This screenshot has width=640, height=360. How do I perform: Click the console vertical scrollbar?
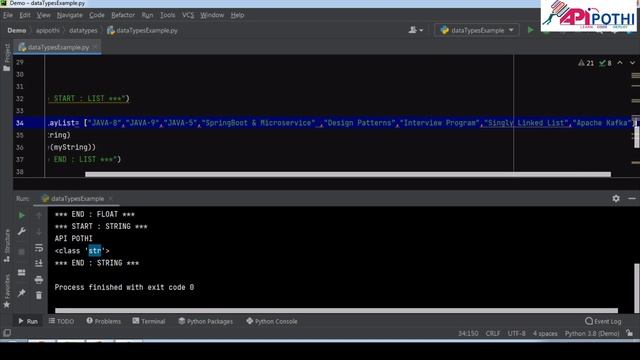636,288
